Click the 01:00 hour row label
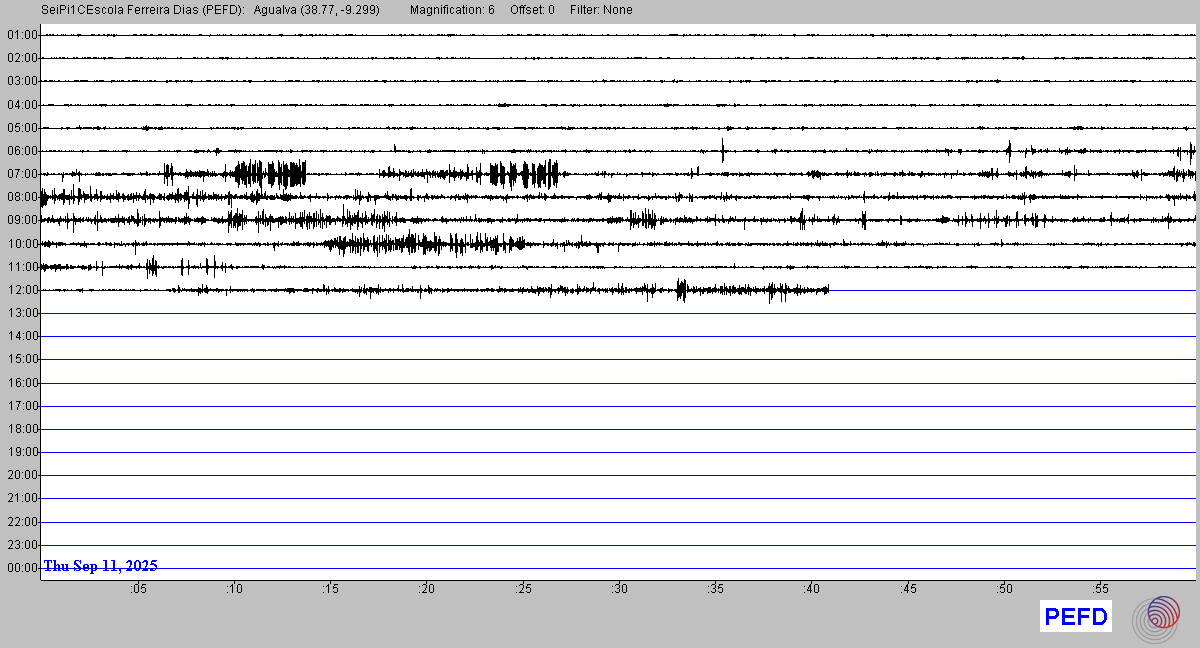 (22, 35)
